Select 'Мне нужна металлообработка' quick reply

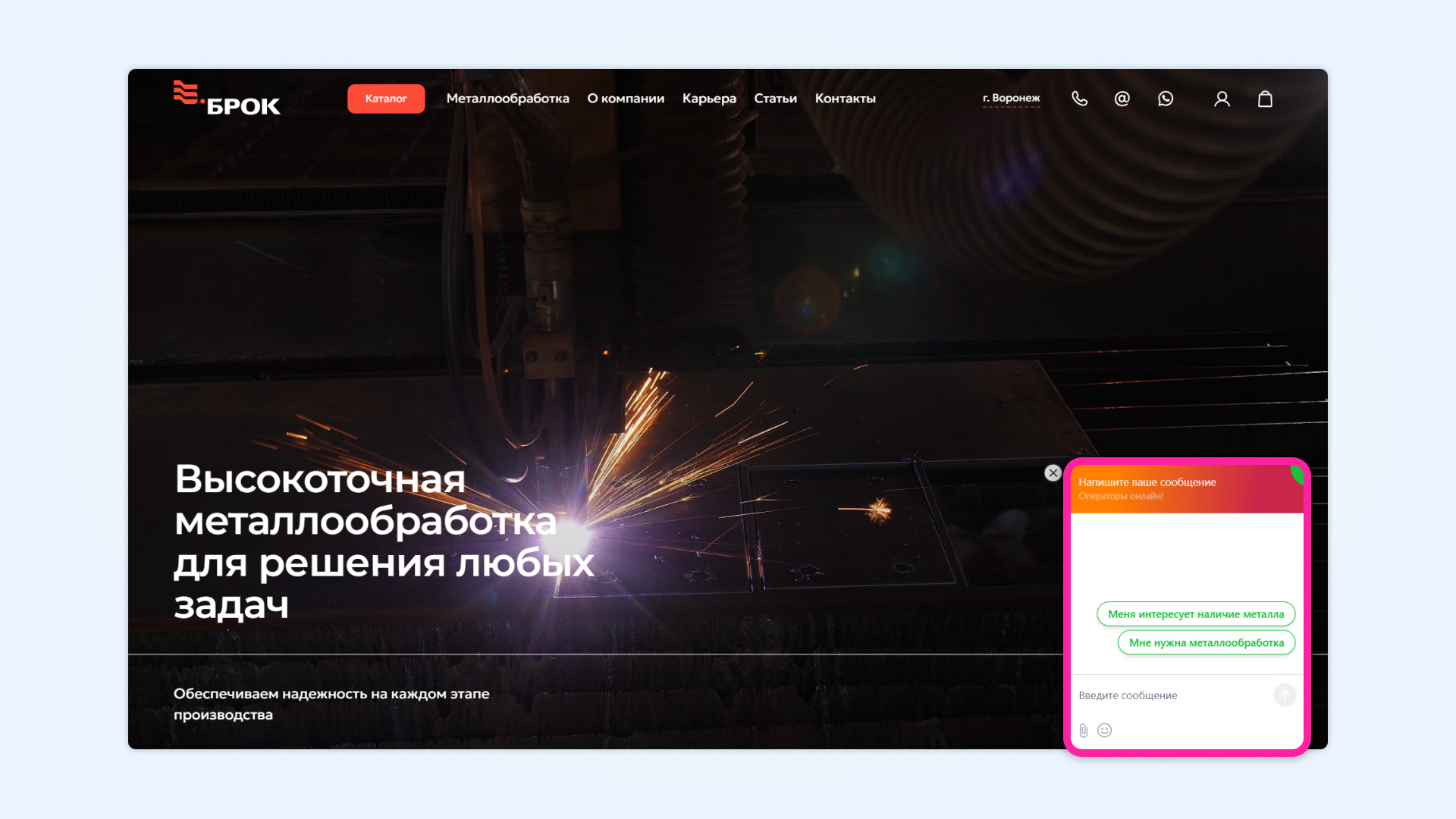pos(1207,642)
